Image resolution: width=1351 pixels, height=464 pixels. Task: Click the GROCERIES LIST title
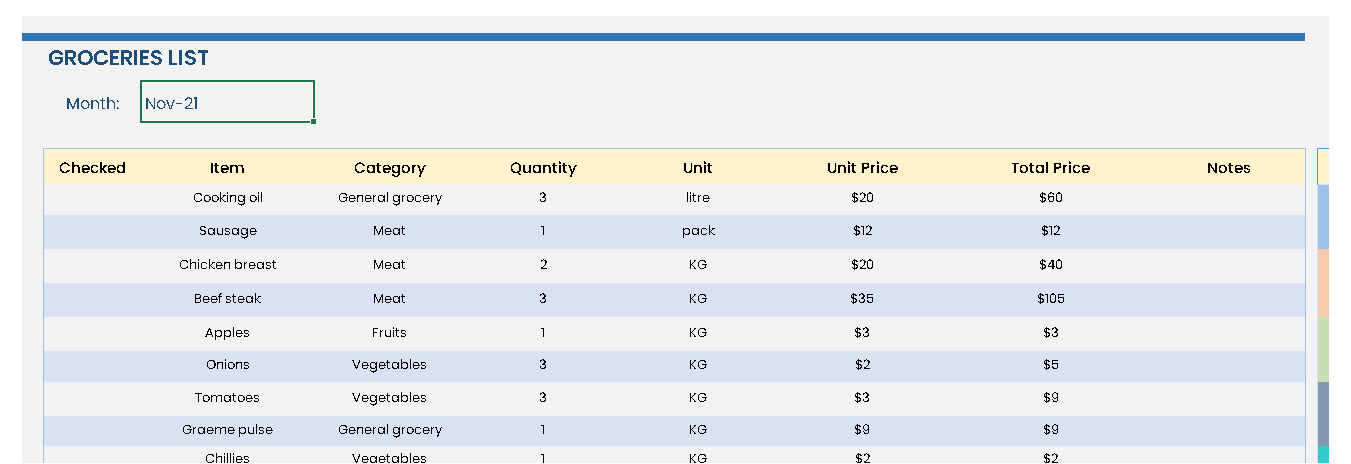click(128, 58)
